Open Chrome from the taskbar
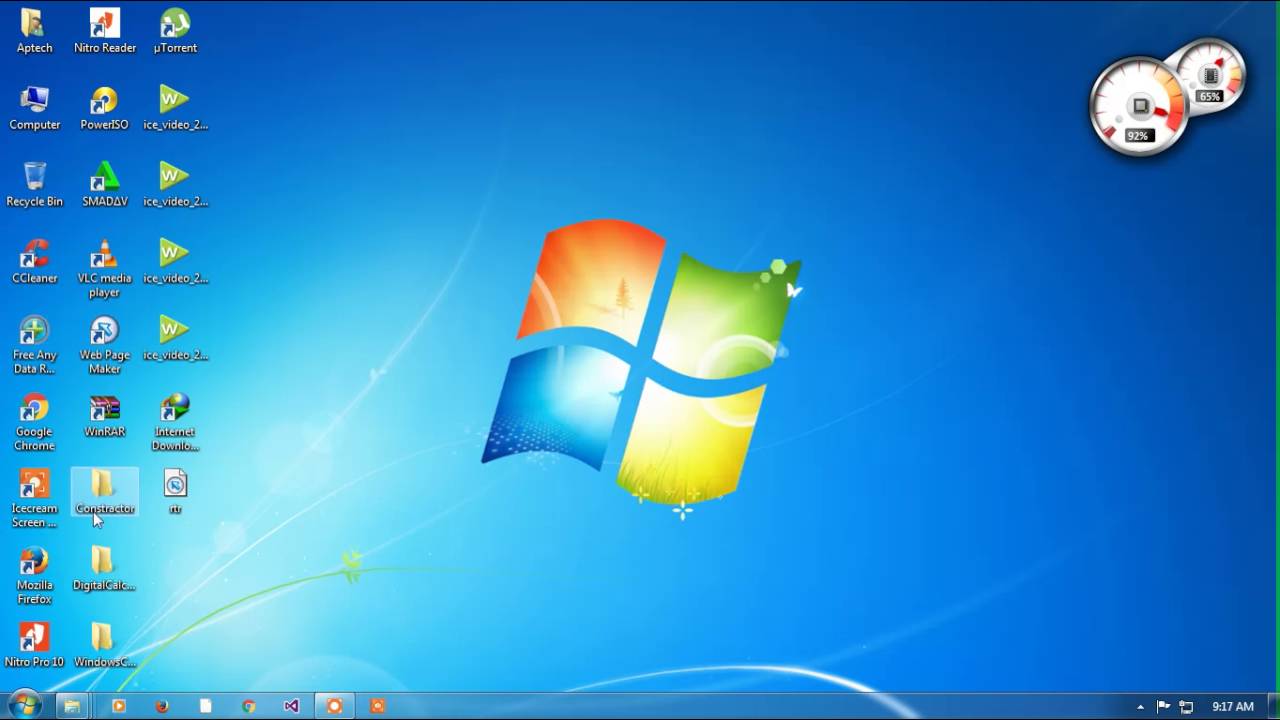 click(x=248, y=706)
